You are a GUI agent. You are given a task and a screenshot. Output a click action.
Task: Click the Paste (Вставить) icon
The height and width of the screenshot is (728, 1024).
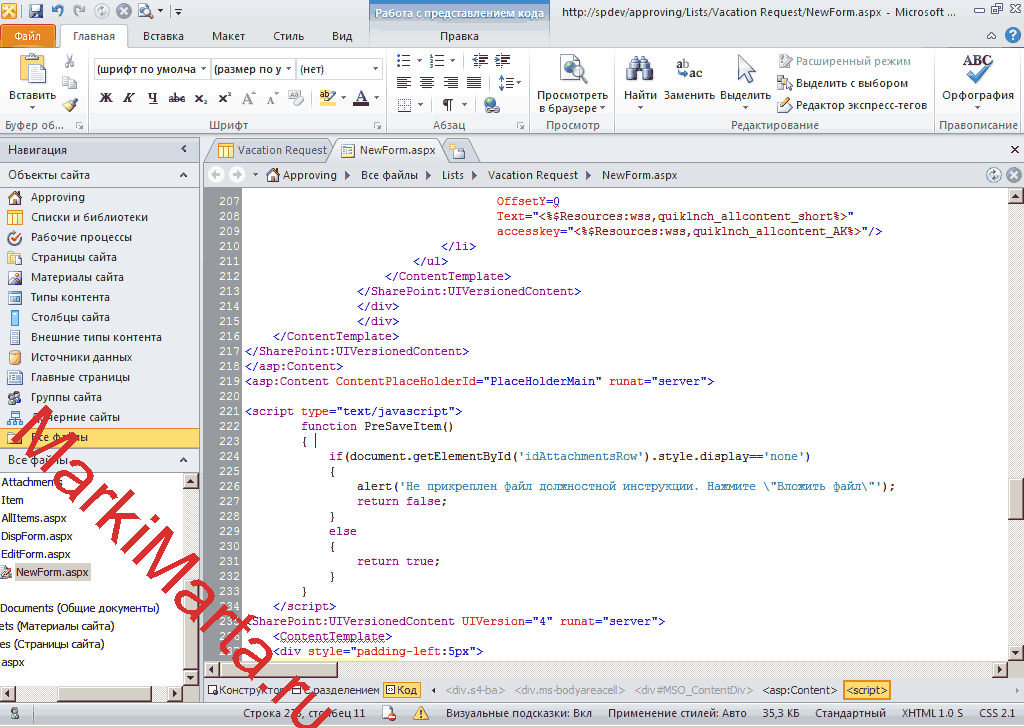point(33,72)
